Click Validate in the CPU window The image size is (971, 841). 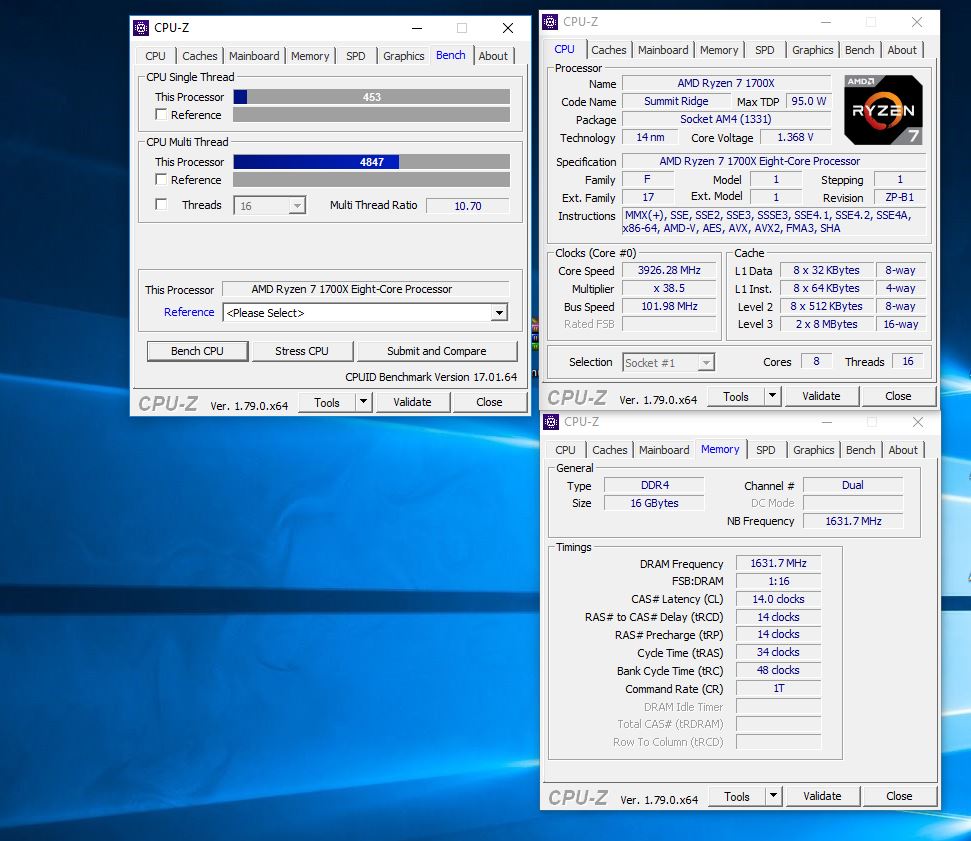821,396
